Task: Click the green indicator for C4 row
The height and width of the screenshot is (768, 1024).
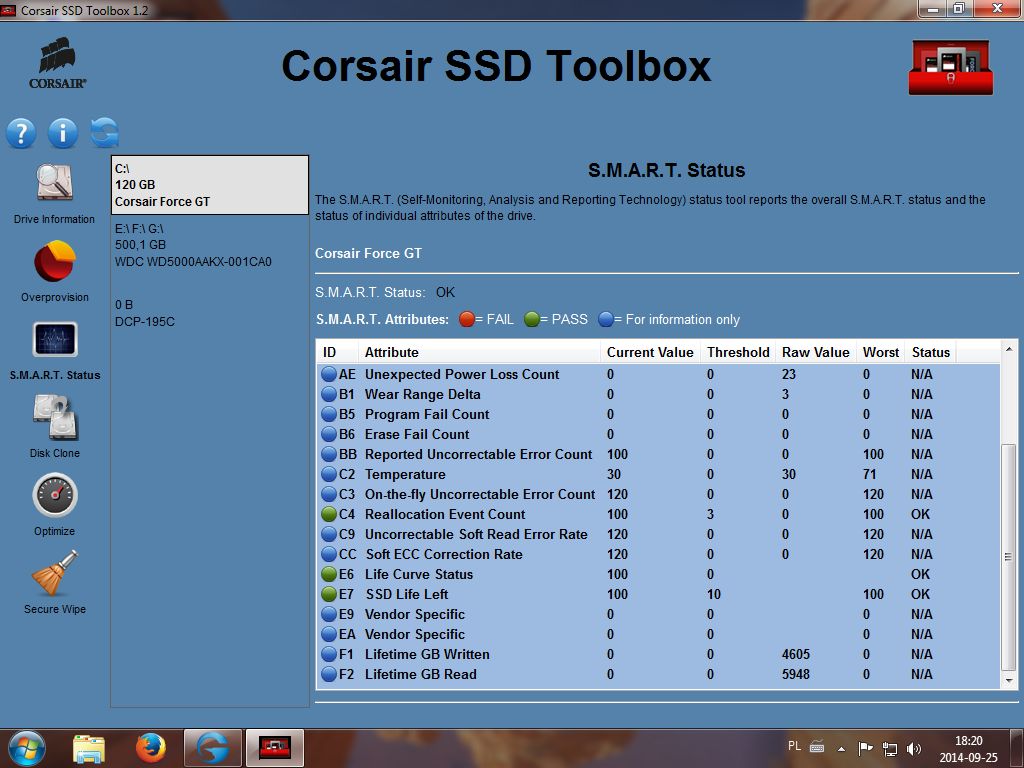Action: [328, 514]
